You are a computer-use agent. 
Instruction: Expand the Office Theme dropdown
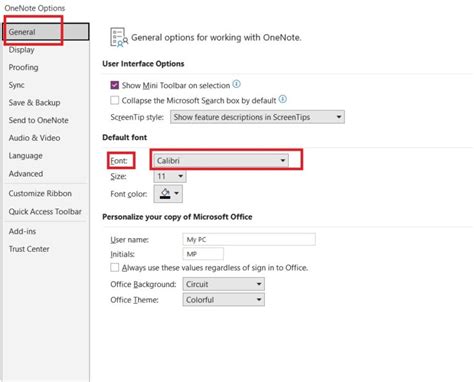tap(223, 300)
